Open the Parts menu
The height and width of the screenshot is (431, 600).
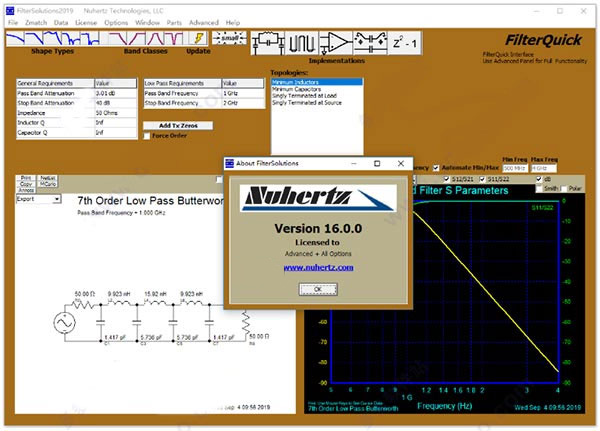coord(174,23)
